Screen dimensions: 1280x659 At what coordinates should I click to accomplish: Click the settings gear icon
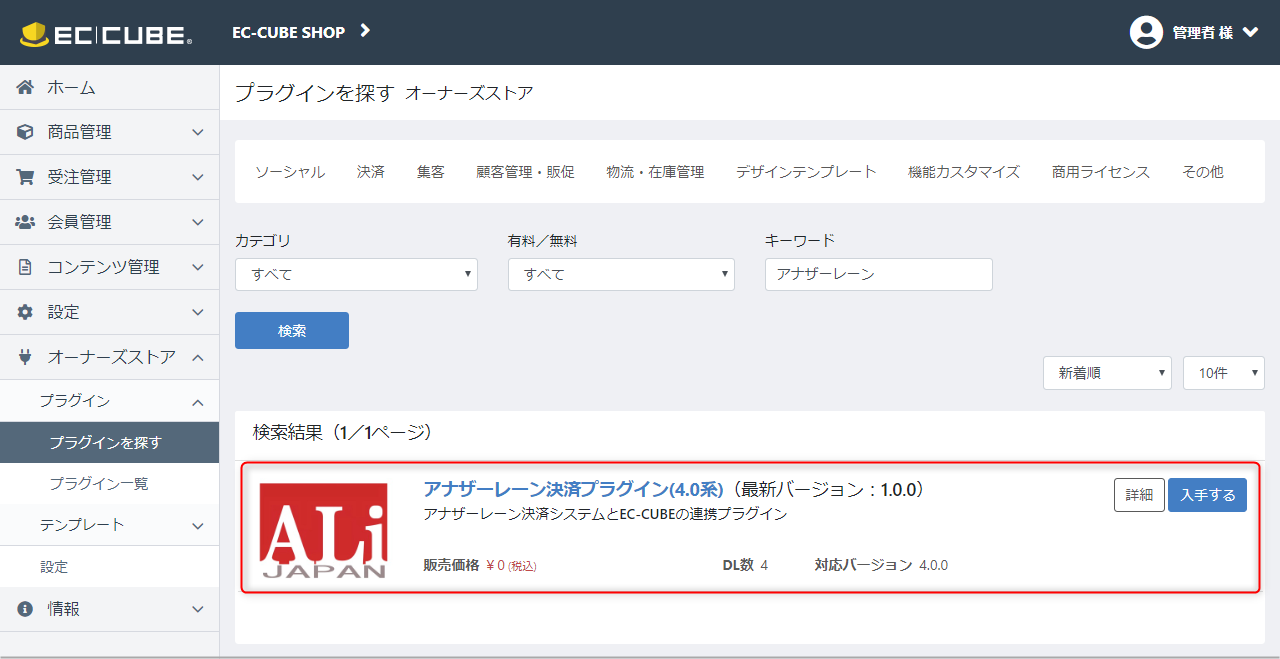pyautogui.click(x=25, y=312)
